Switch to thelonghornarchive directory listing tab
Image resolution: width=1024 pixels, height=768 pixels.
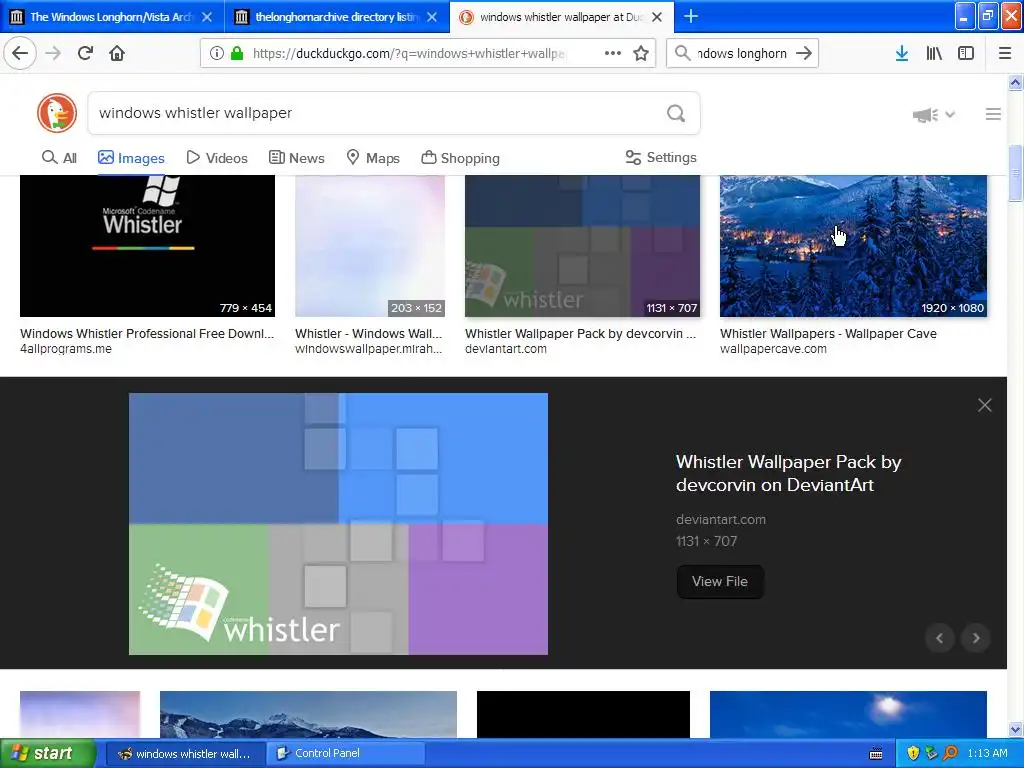pos(336,17)
